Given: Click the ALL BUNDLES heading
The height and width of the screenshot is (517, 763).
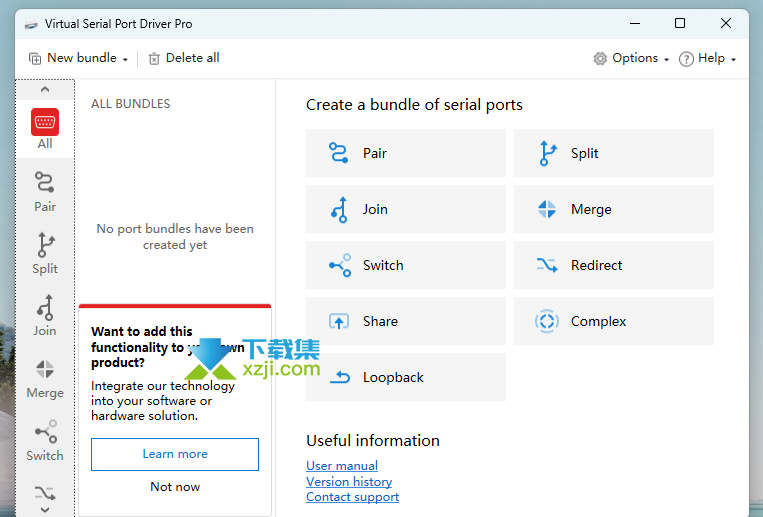Looking at the screenshot, I should (x=130, y=104).
